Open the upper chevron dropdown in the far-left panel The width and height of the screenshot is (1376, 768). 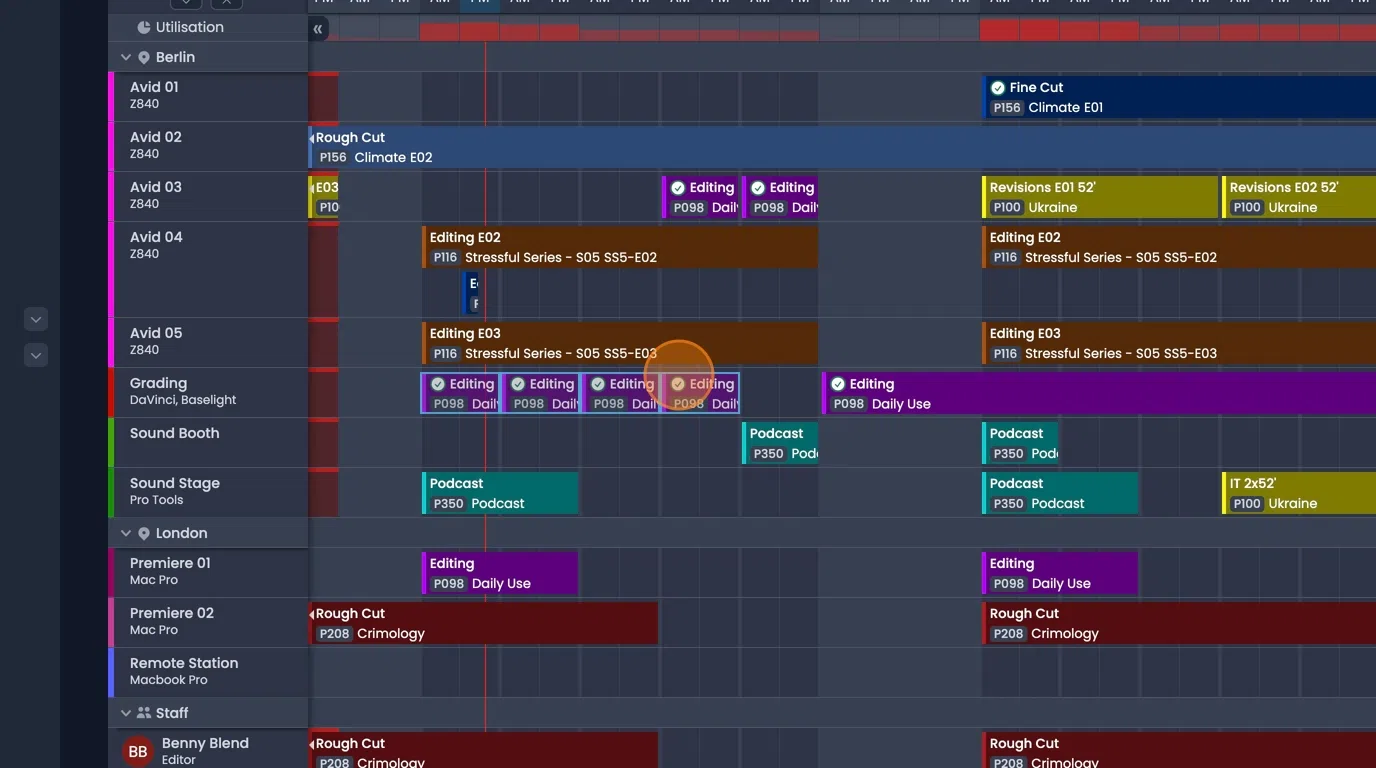35,319
